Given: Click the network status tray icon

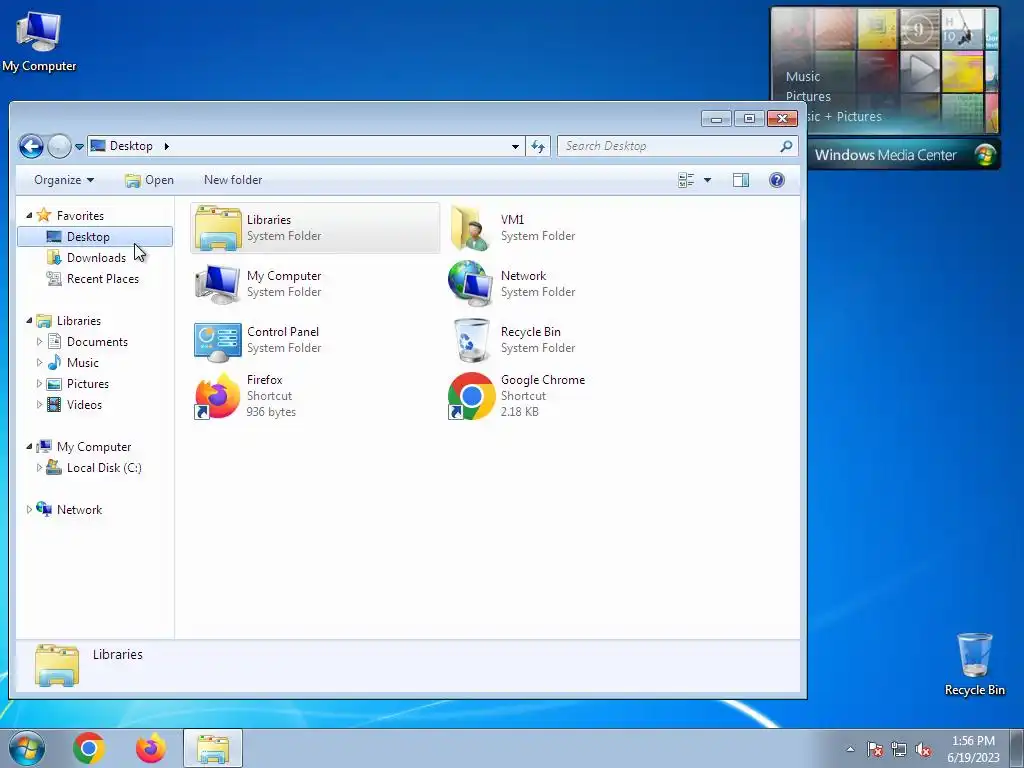Looking at the screenshot, I should point(899,750).
